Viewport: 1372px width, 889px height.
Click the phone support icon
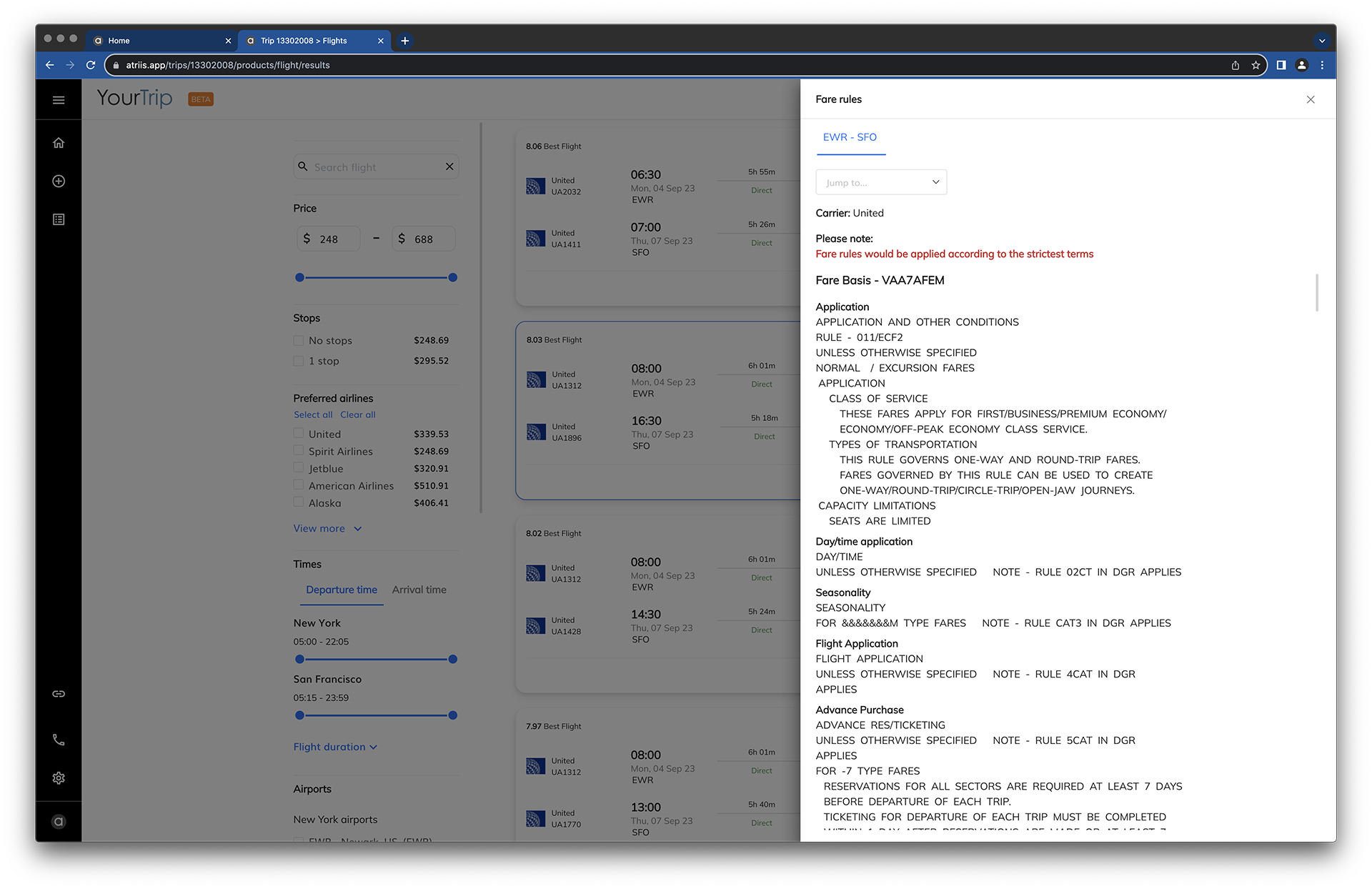click(59, 740)
